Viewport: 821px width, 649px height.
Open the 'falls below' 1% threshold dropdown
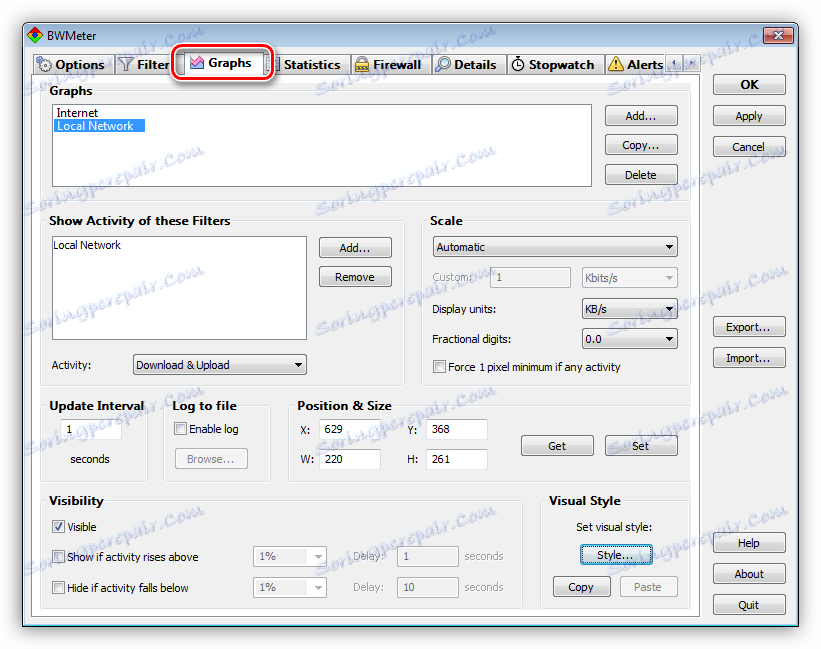point(290,587)
